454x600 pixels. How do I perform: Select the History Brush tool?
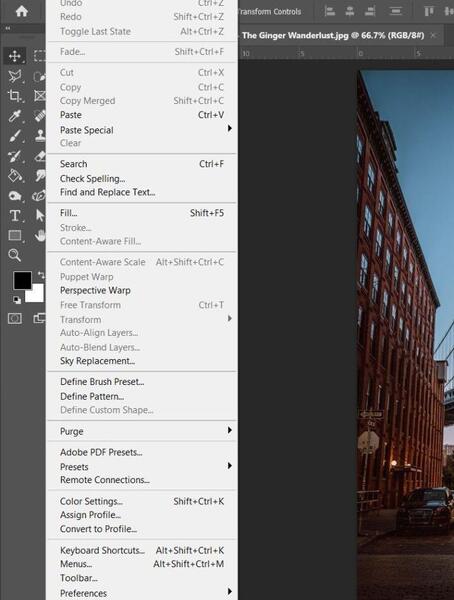tap(15, 156)
